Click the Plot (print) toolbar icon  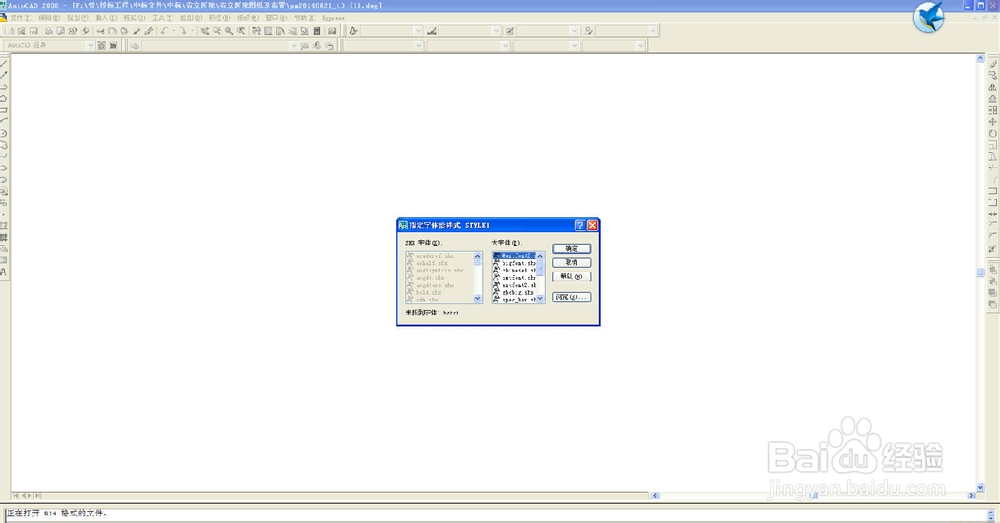(48, 31)
